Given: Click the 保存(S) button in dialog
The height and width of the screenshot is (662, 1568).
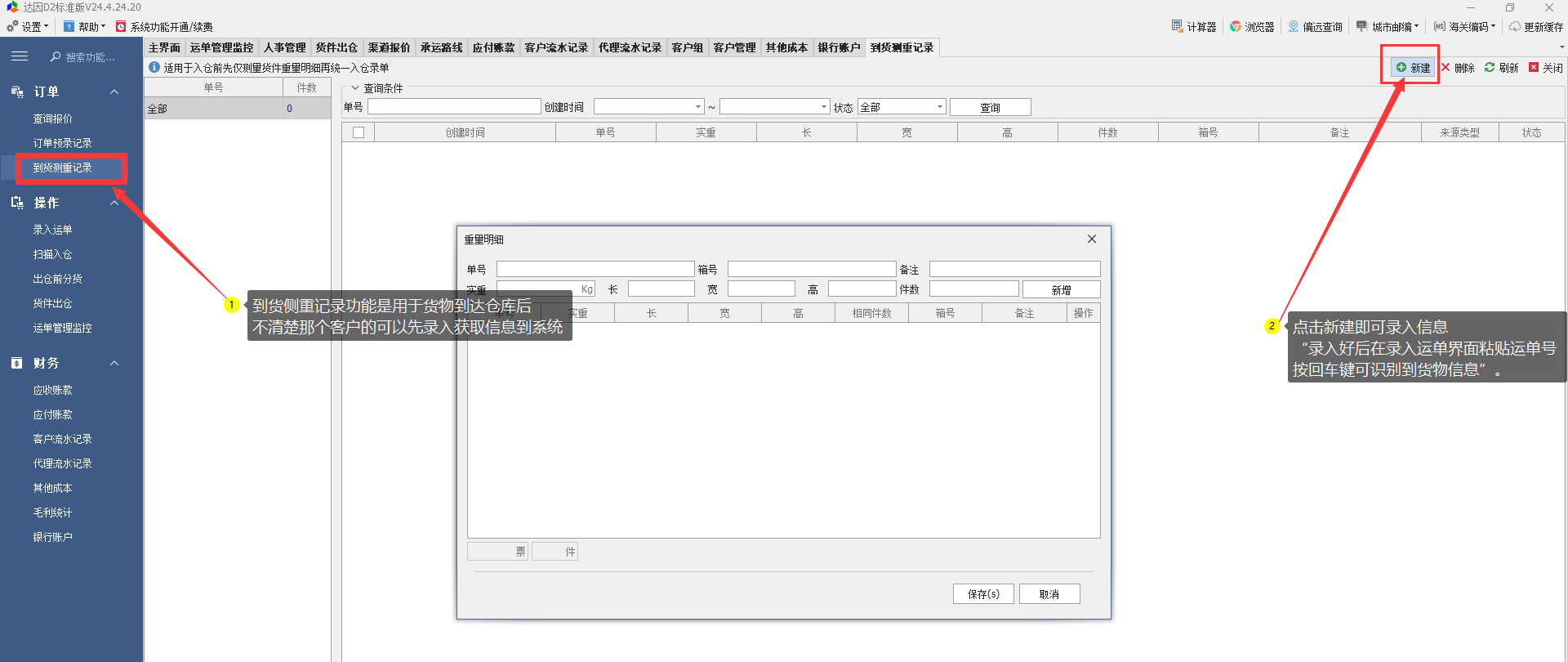Looking at the screenshot, I should coord(983,594).
